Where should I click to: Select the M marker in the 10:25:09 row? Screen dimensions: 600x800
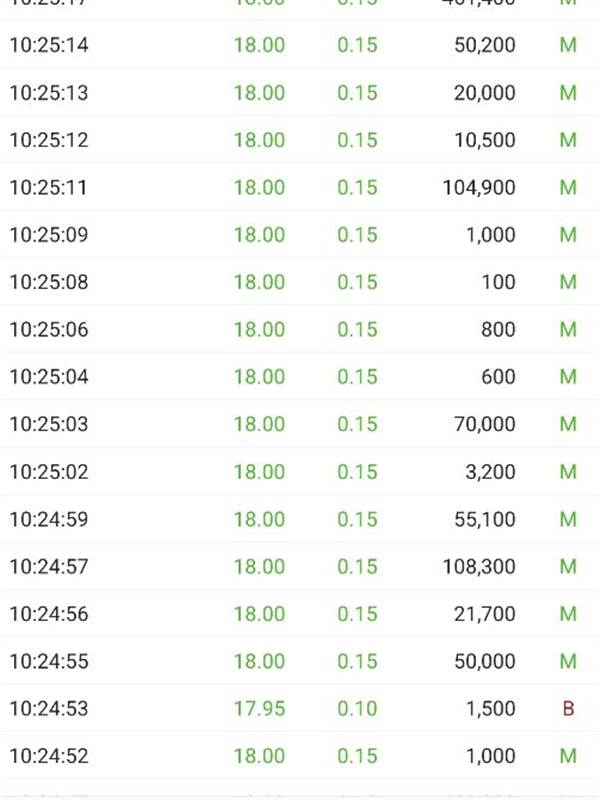(x=568, y=235)
